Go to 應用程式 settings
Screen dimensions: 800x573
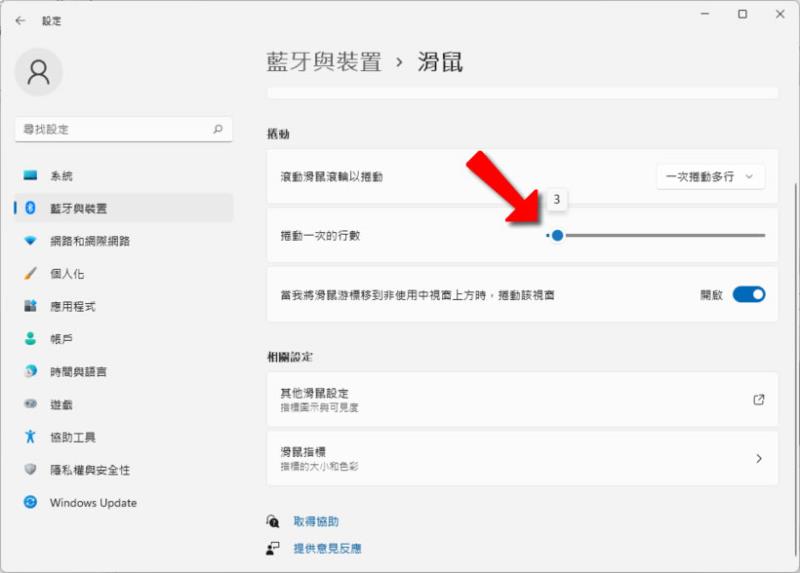click(x=123, y=306)
